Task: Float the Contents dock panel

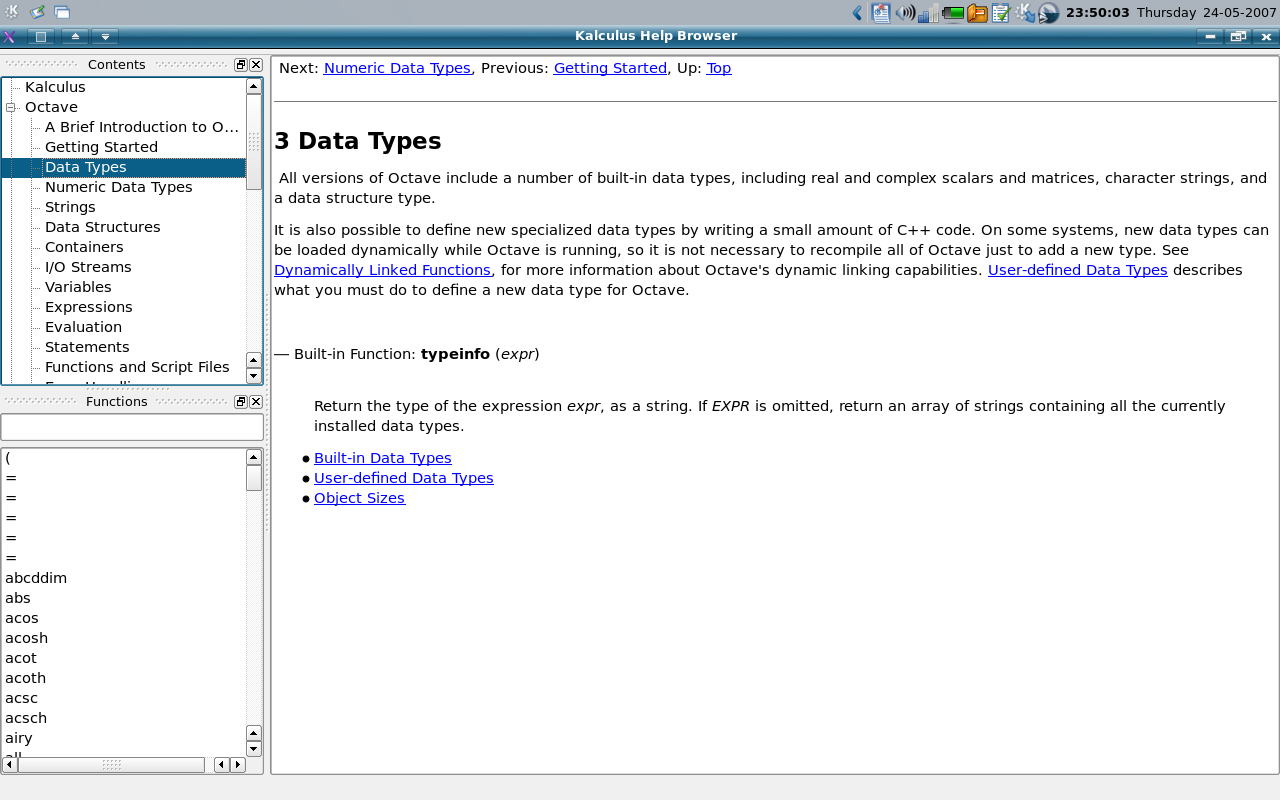Action: click(241, 65)
